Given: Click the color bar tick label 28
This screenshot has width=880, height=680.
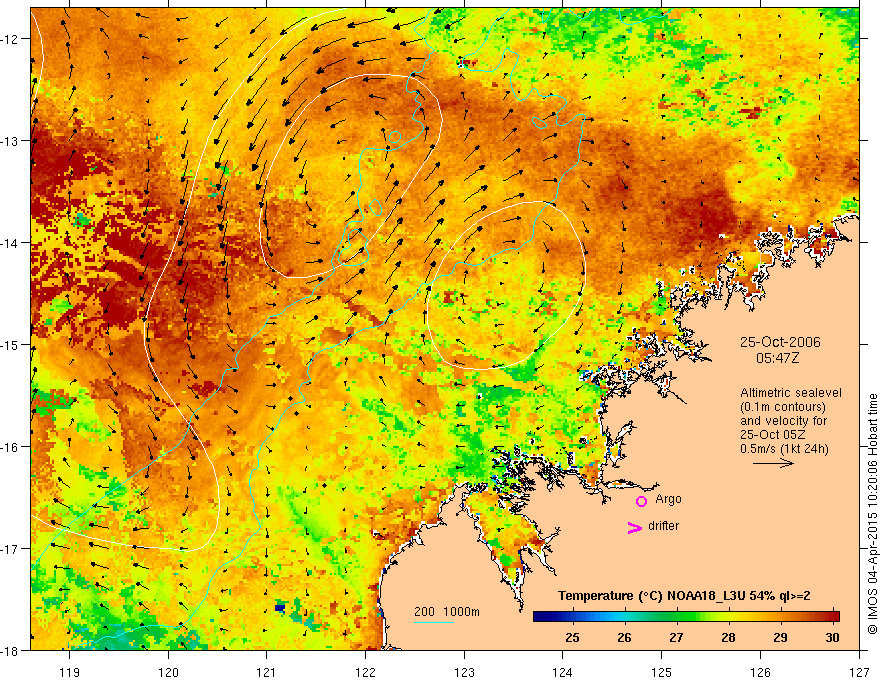Looking at the screenshot, I should pos(728,637).
